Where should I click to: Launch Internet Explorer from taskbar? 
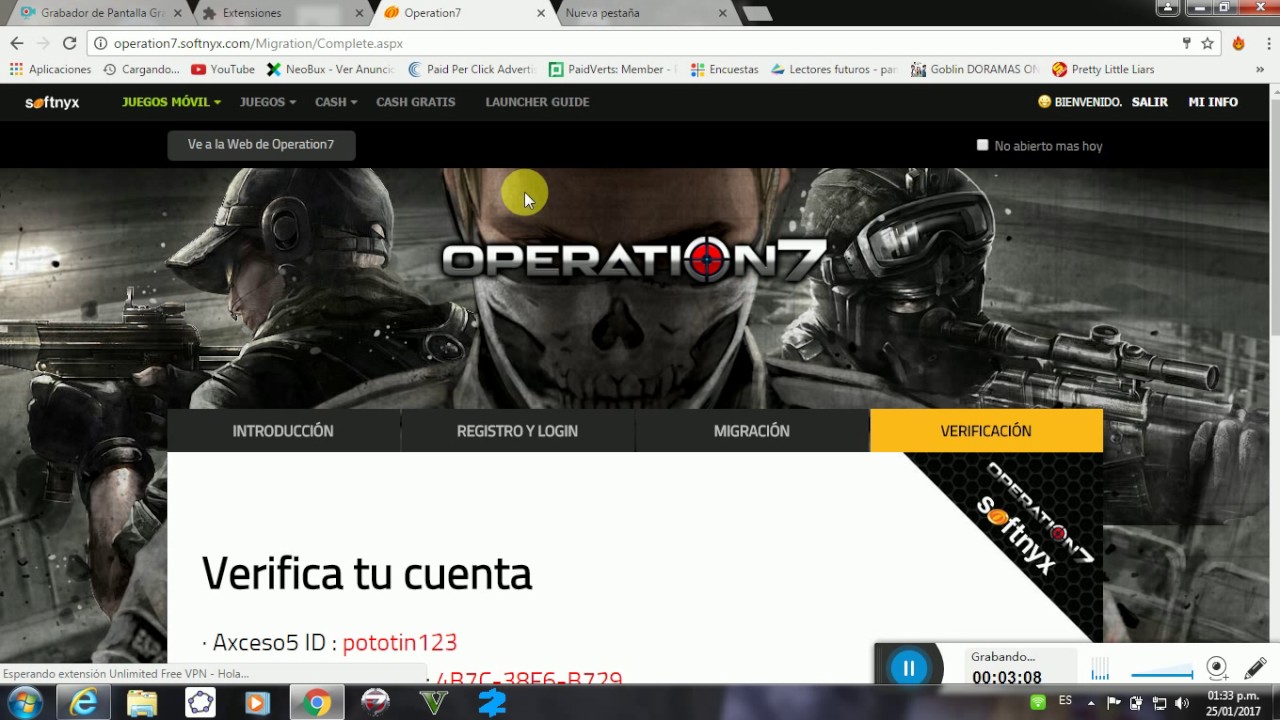(84, 703)
